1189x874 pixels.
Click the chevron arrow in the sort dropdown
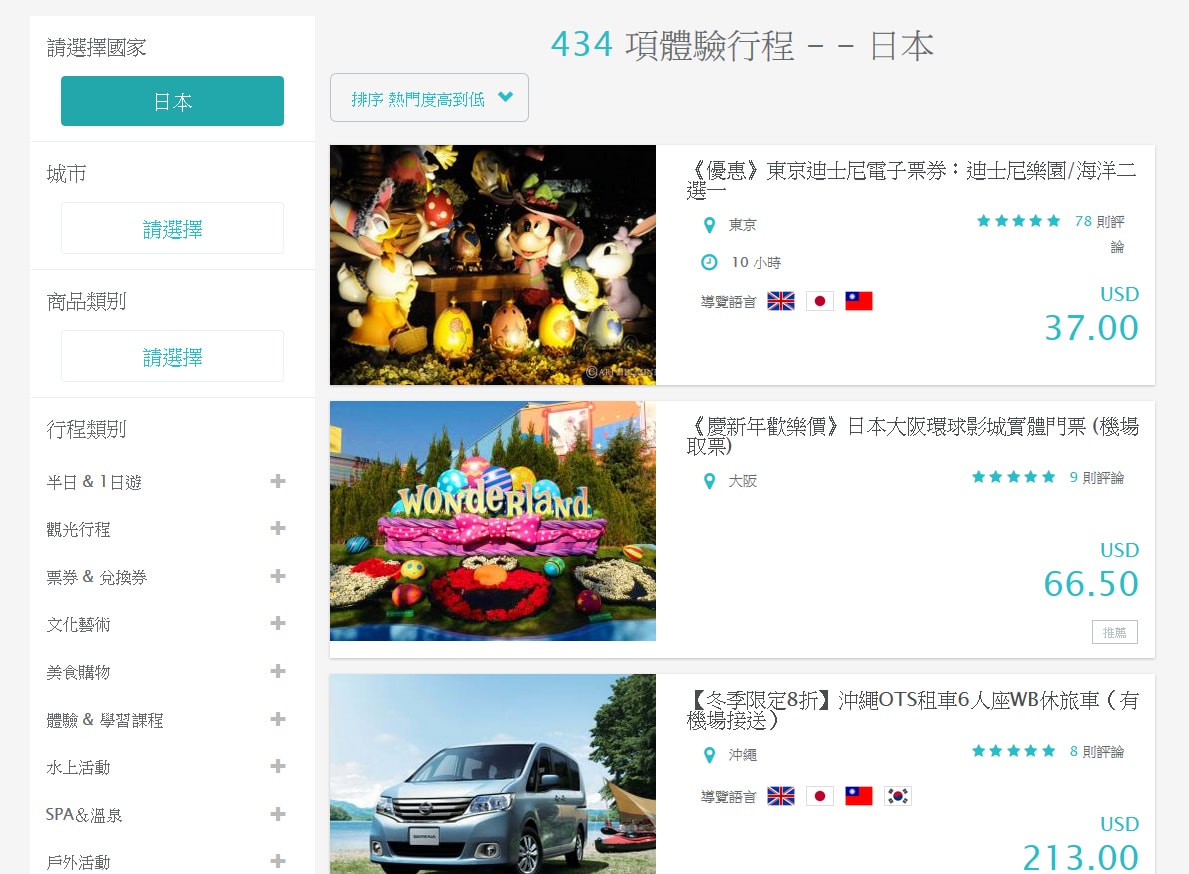pyautogui.click(x=506, y=97)
